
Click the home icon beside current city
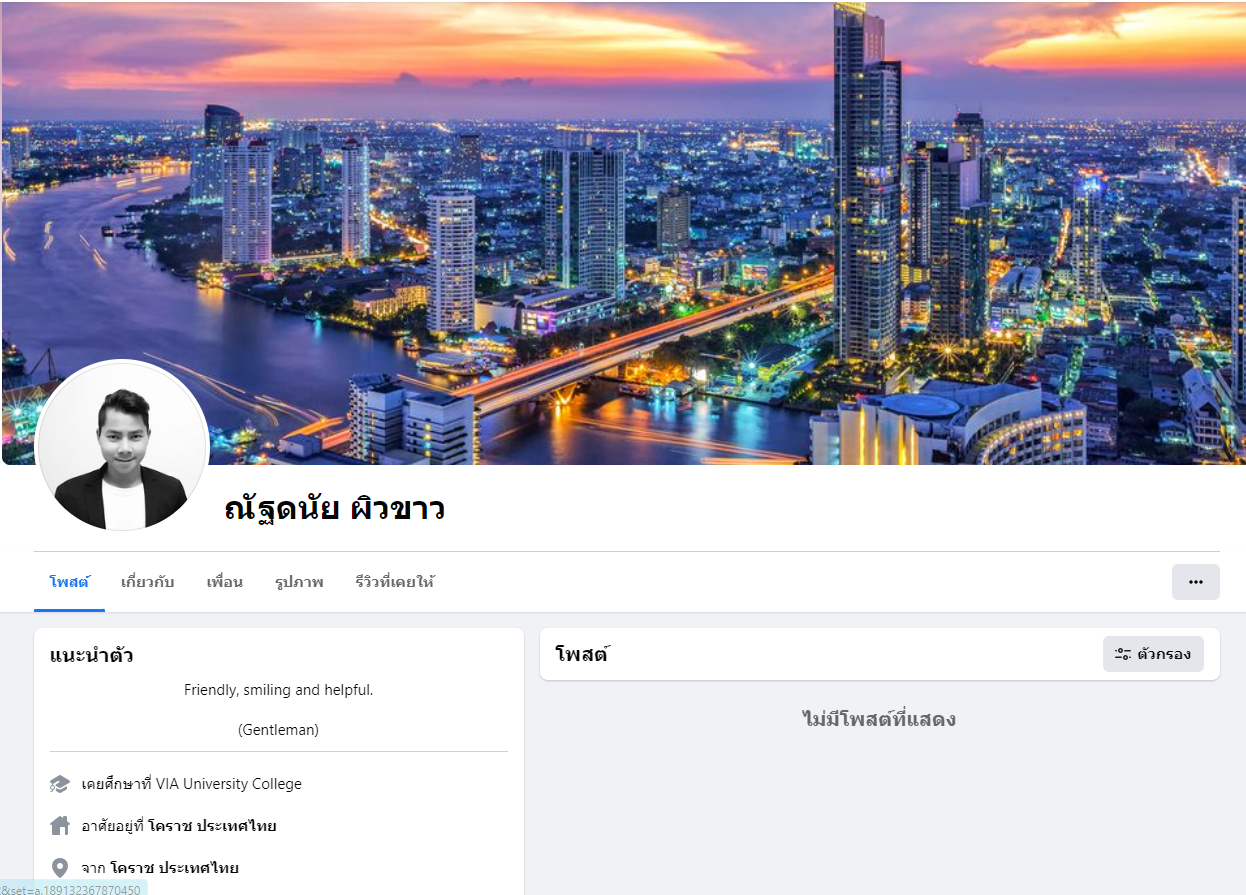(x=60, y=826)
